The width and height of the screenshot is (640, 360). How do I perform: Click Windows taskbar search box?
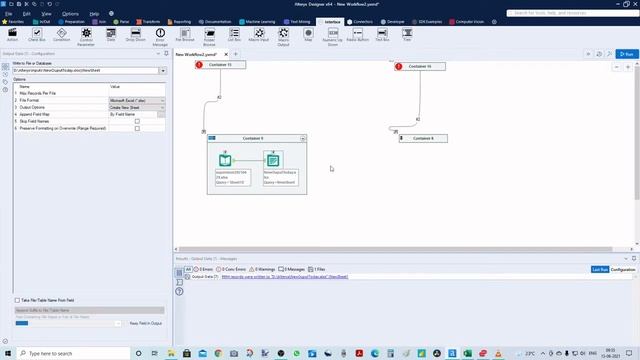[73, 353]
